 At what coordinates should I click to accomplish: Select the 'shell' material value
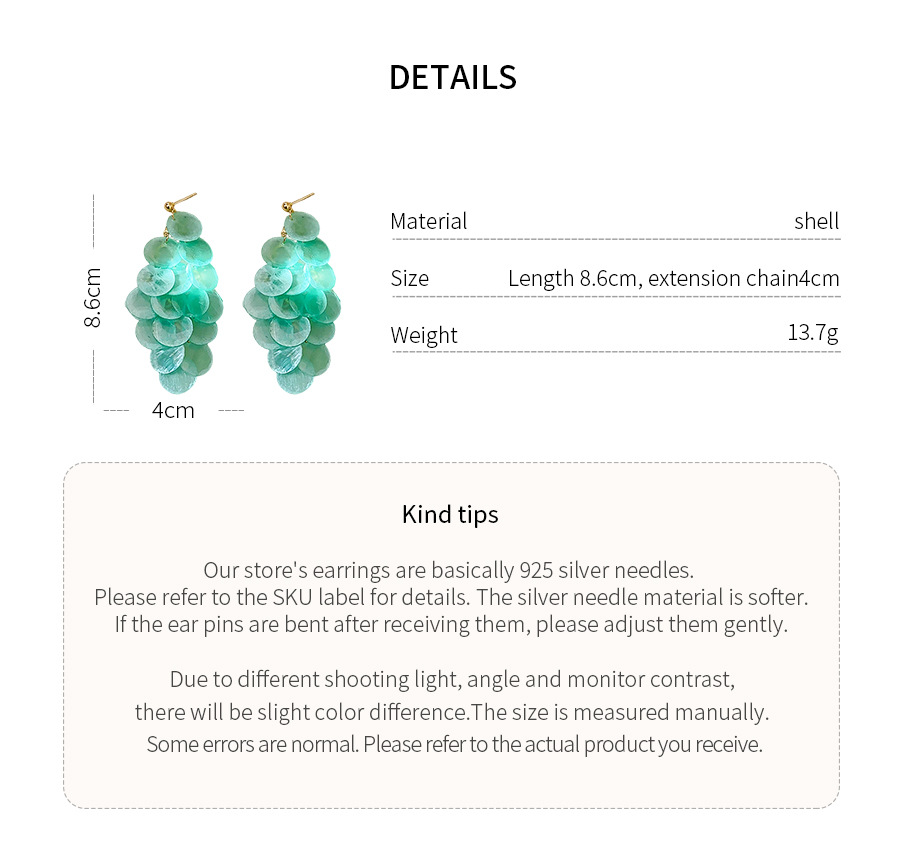816,221
